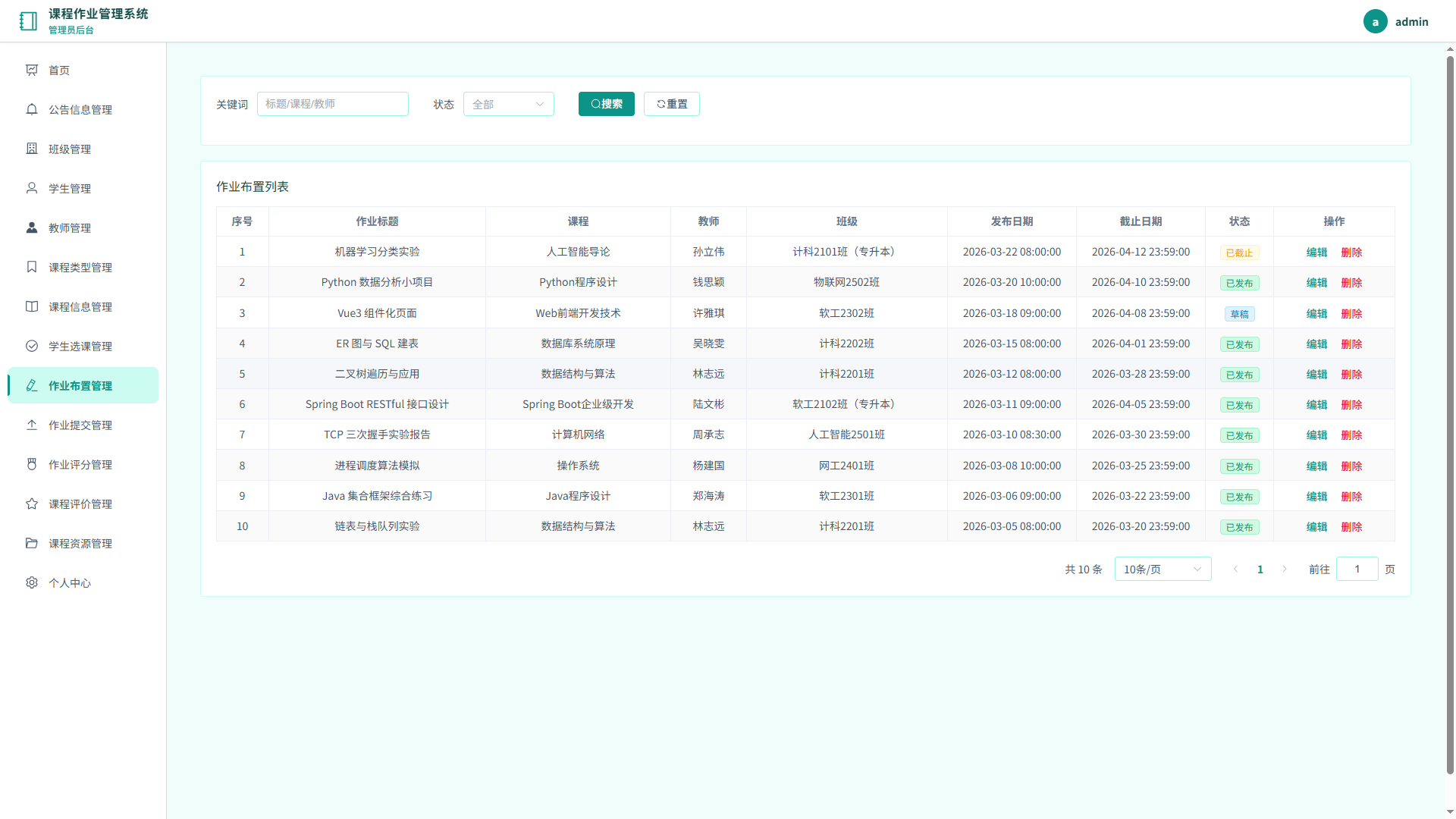Open the 10条/页 page size dropdown
Screen dimensions: 1456x819
1163,569
